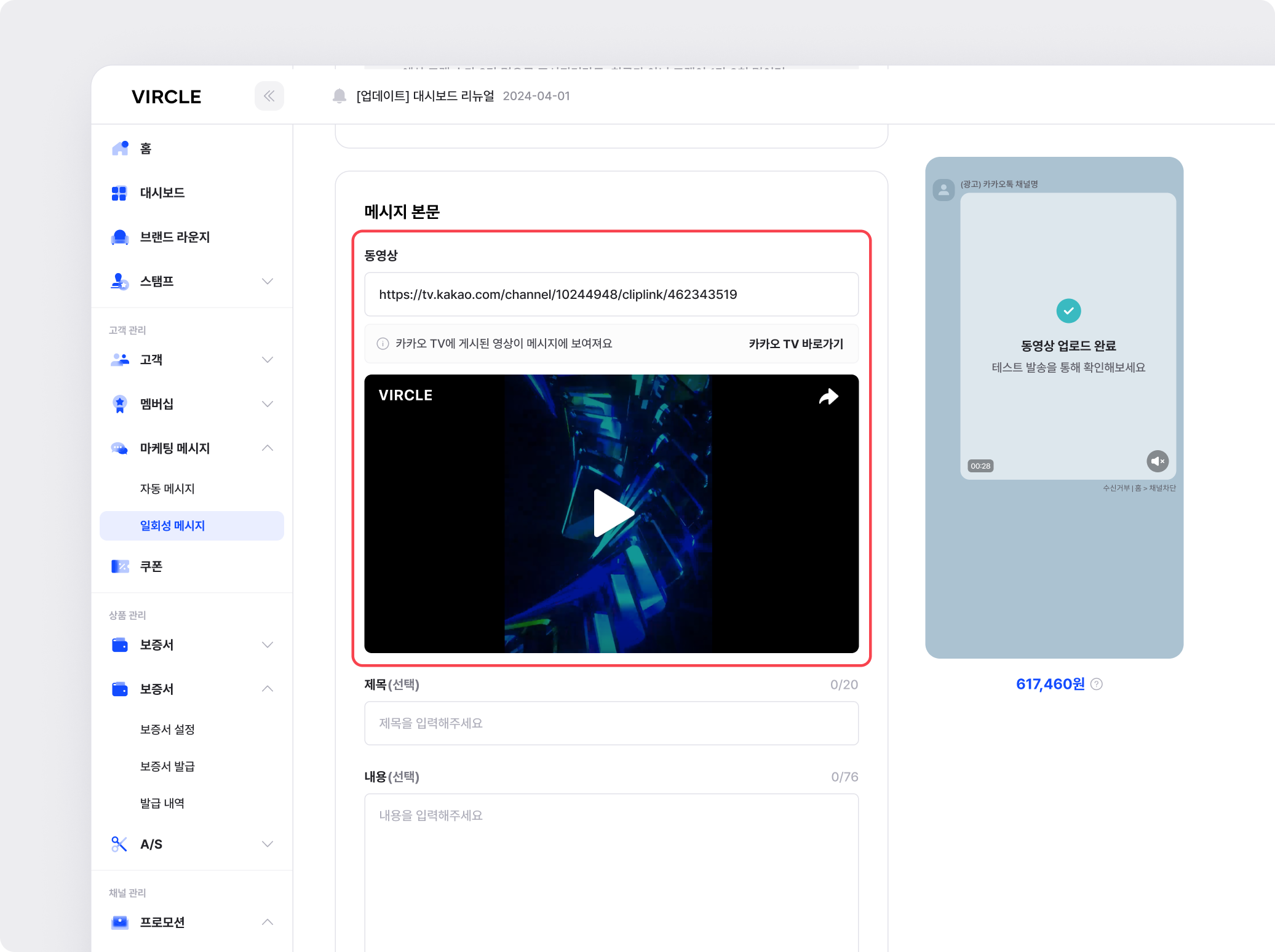Play the VIRCLE video
Screen dimensions: 1275x952
point(611,514)
